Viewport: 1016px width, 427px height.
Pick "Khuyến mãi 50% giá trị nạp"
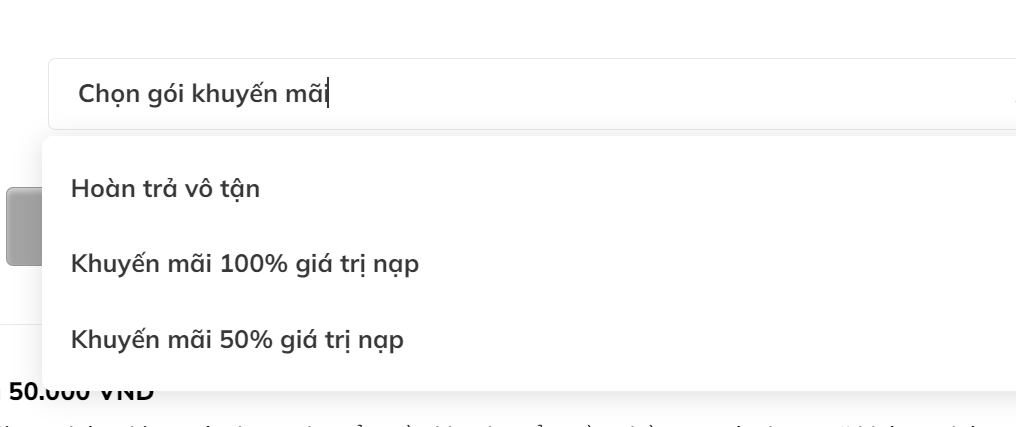(x=237, y=340)
